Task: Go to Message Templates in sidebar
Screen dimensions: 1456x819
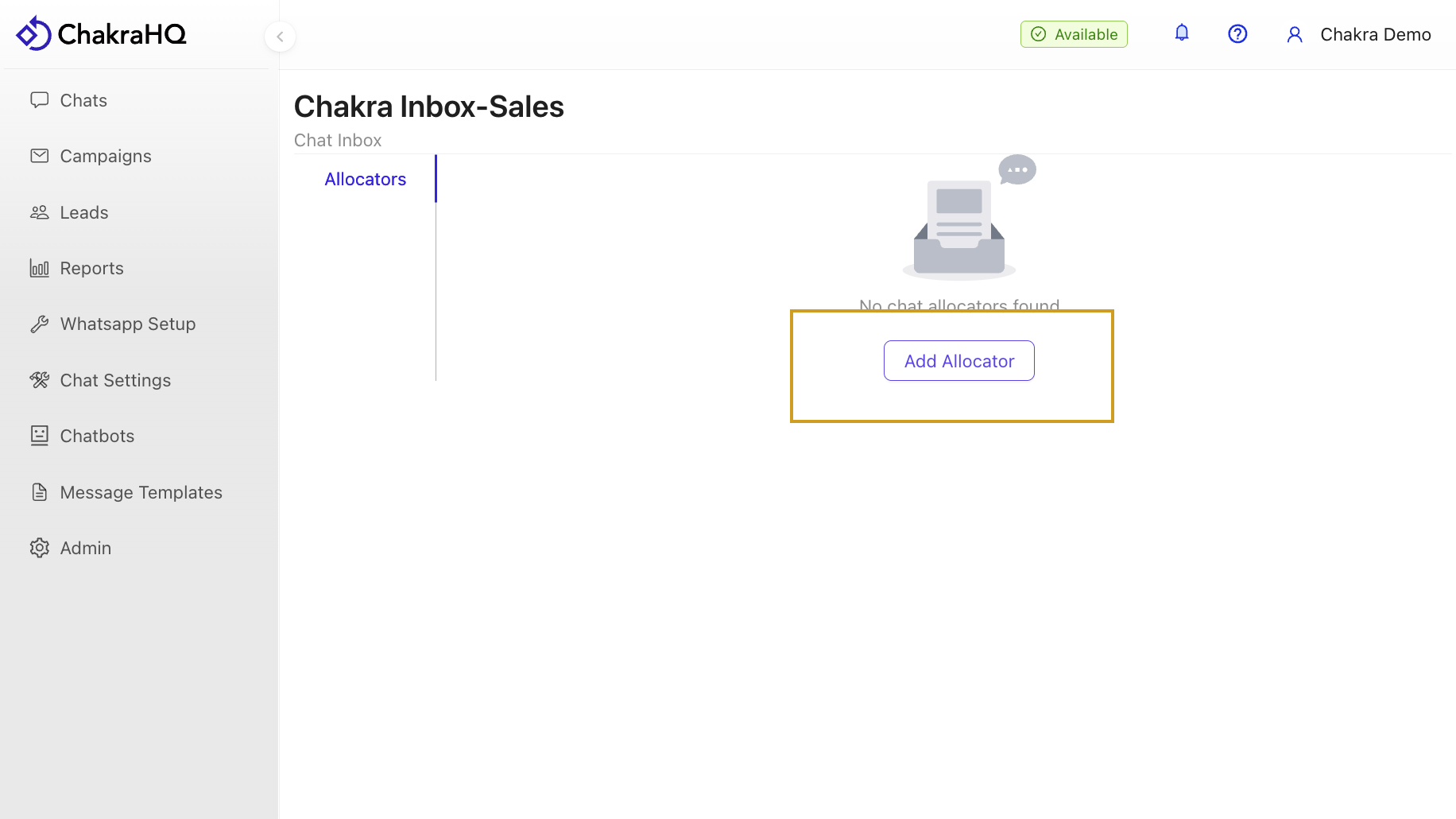Action: pyautogui.click(x=141, y=492)
